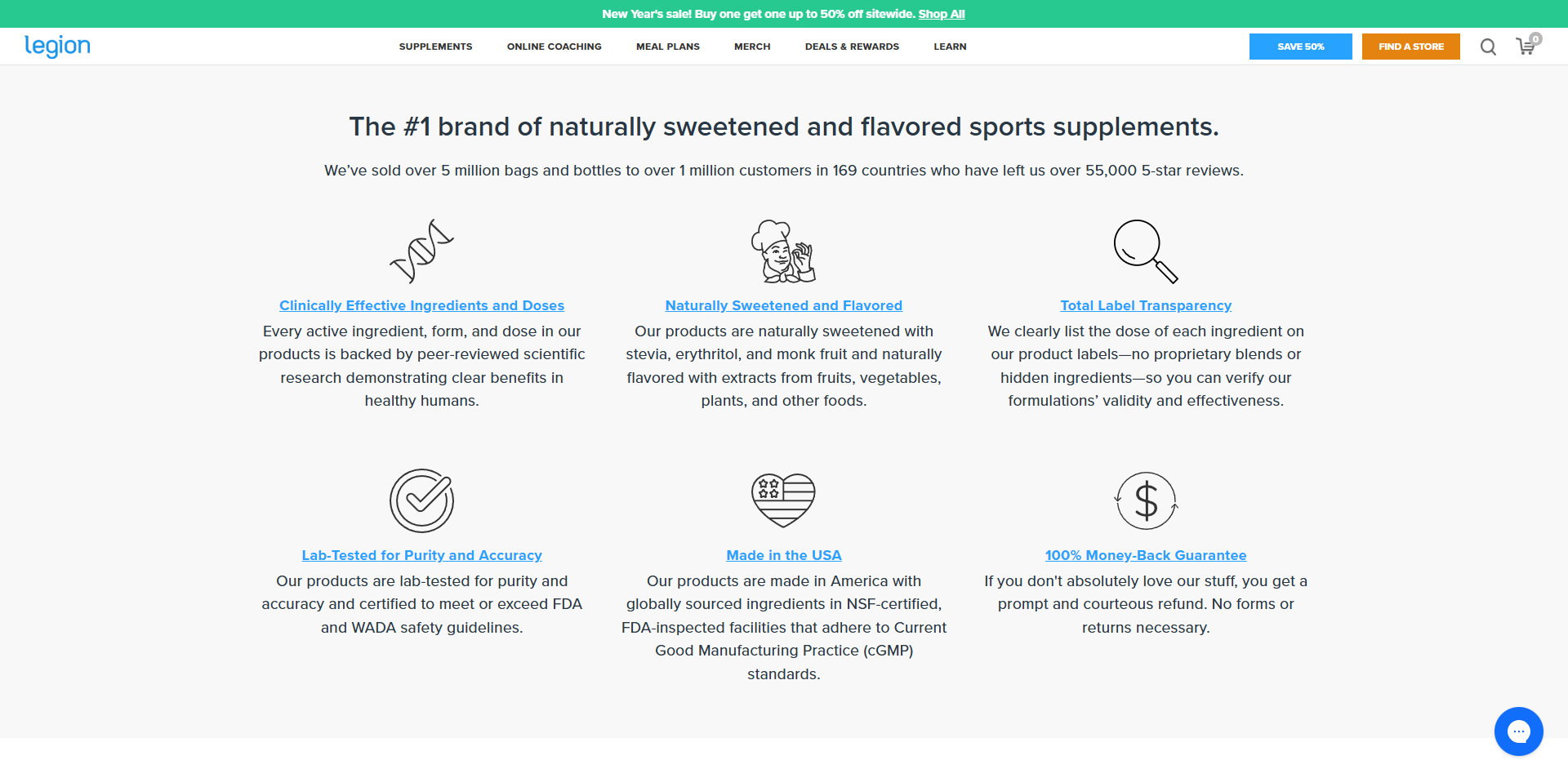This screenshot has height=778, width=1568.
Task: Click the Save 50% button
Action: pyautogui.click(x=1300, y=47)
